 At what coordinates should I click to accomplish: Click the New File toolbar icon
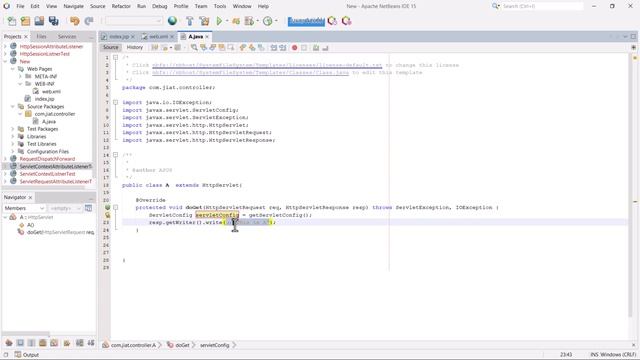[x=11, y=21]
